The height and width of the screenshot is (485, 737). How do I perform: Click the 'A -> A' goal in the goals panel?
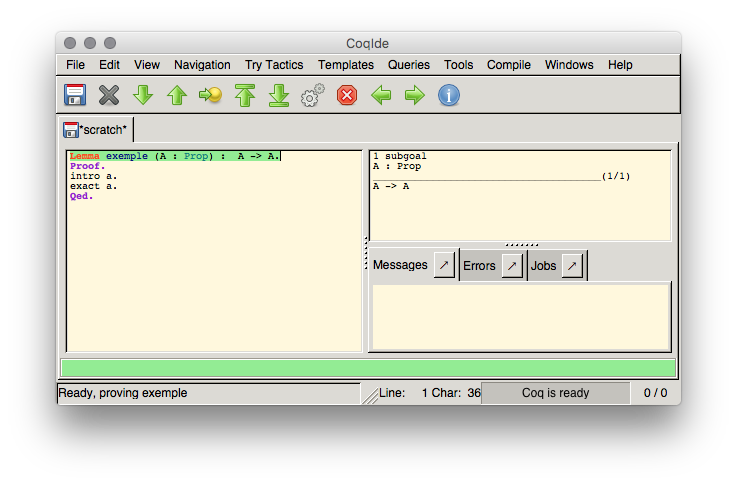coord(391,186)
